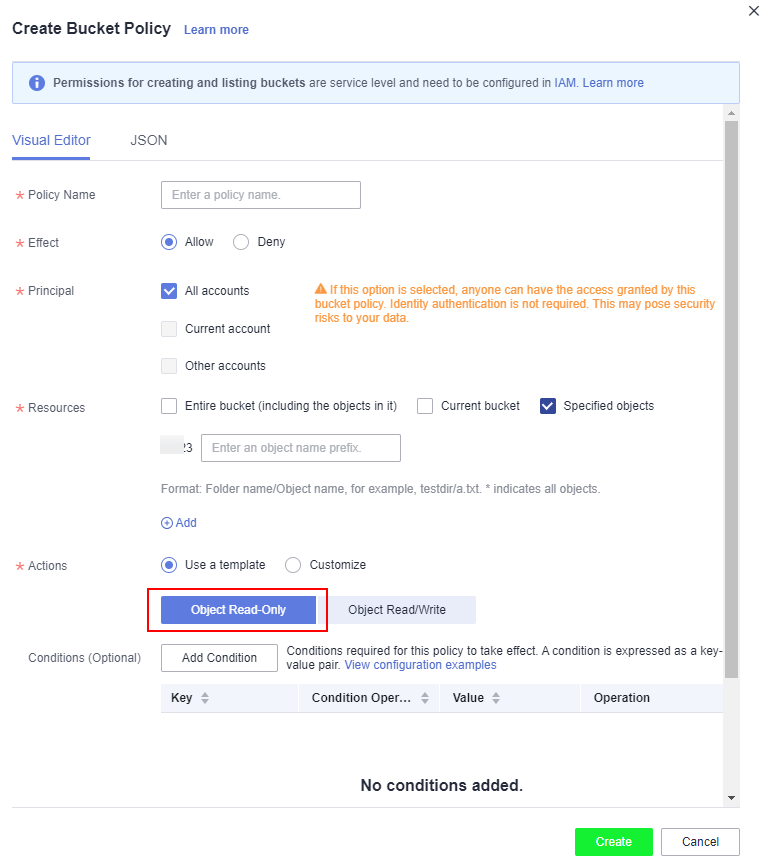This screenshot has width=770, height=866.
Task: Sort the table by the Key column
Action: tap(205, 698)
